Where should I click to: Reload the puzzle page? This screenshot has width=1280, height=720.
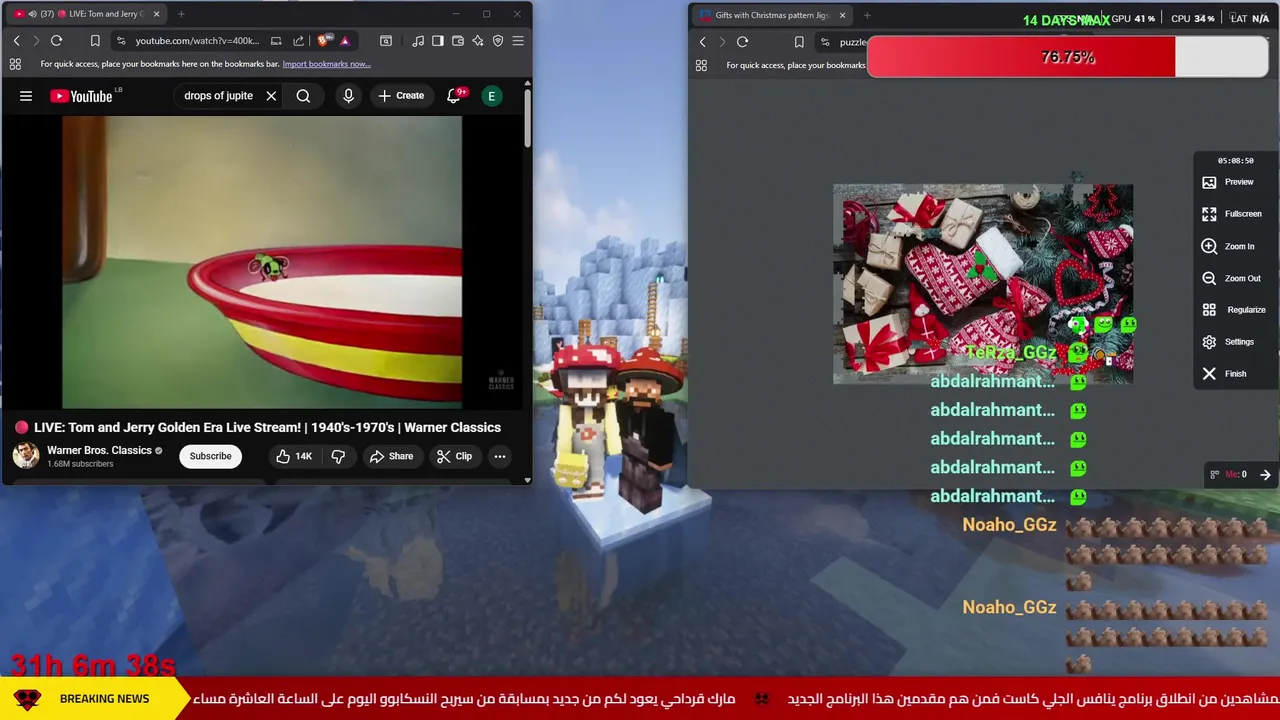click(742, 42)
